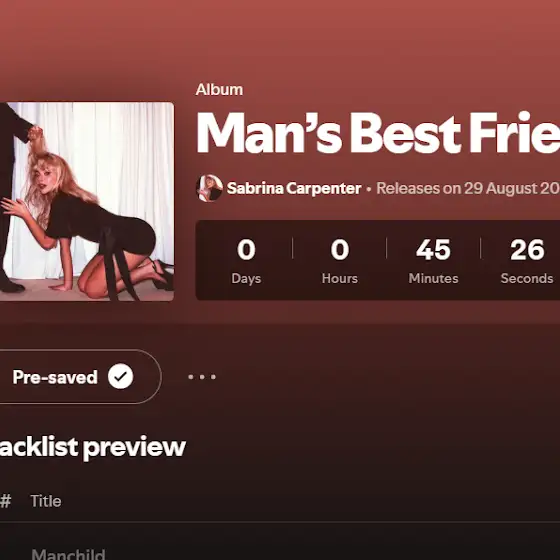This screenshot has height=560, width=560.
Task: Toggle the Pre-saved checkmark icon
Action: (121, 376)
